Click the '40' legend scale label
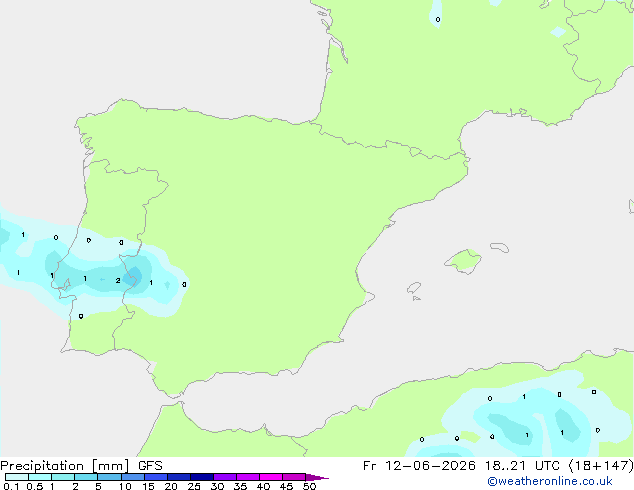 [x=263, y=486]
